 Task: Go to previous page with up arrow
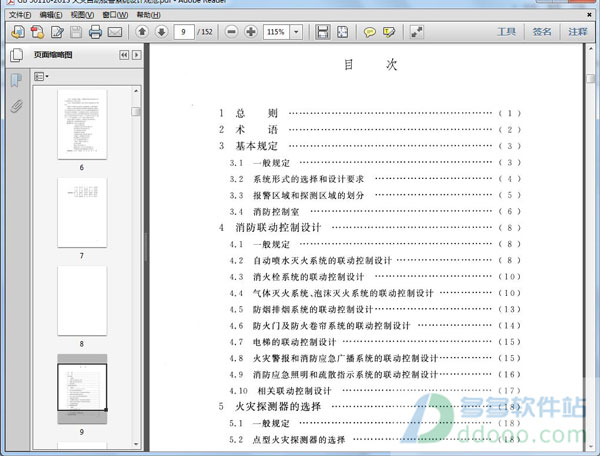pyautogui.click(x=142, y=31)
